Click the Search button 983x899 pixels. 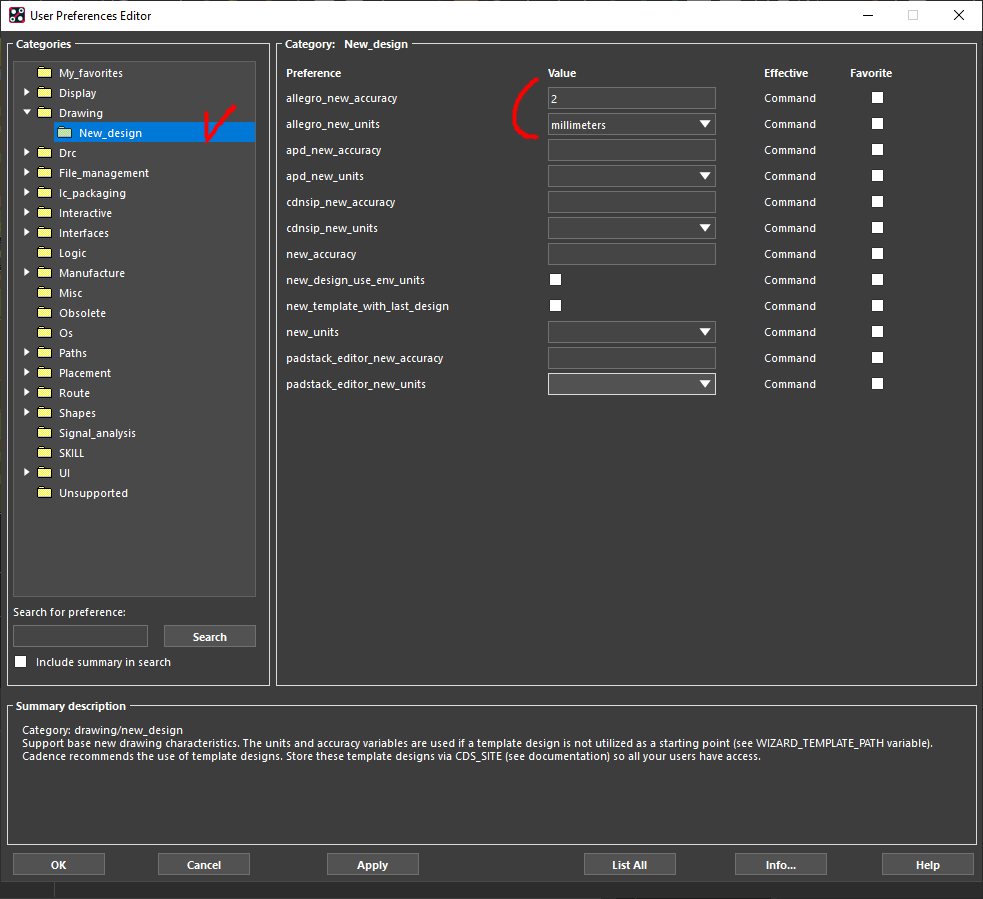pyautogui.click(x=209, y=636)
